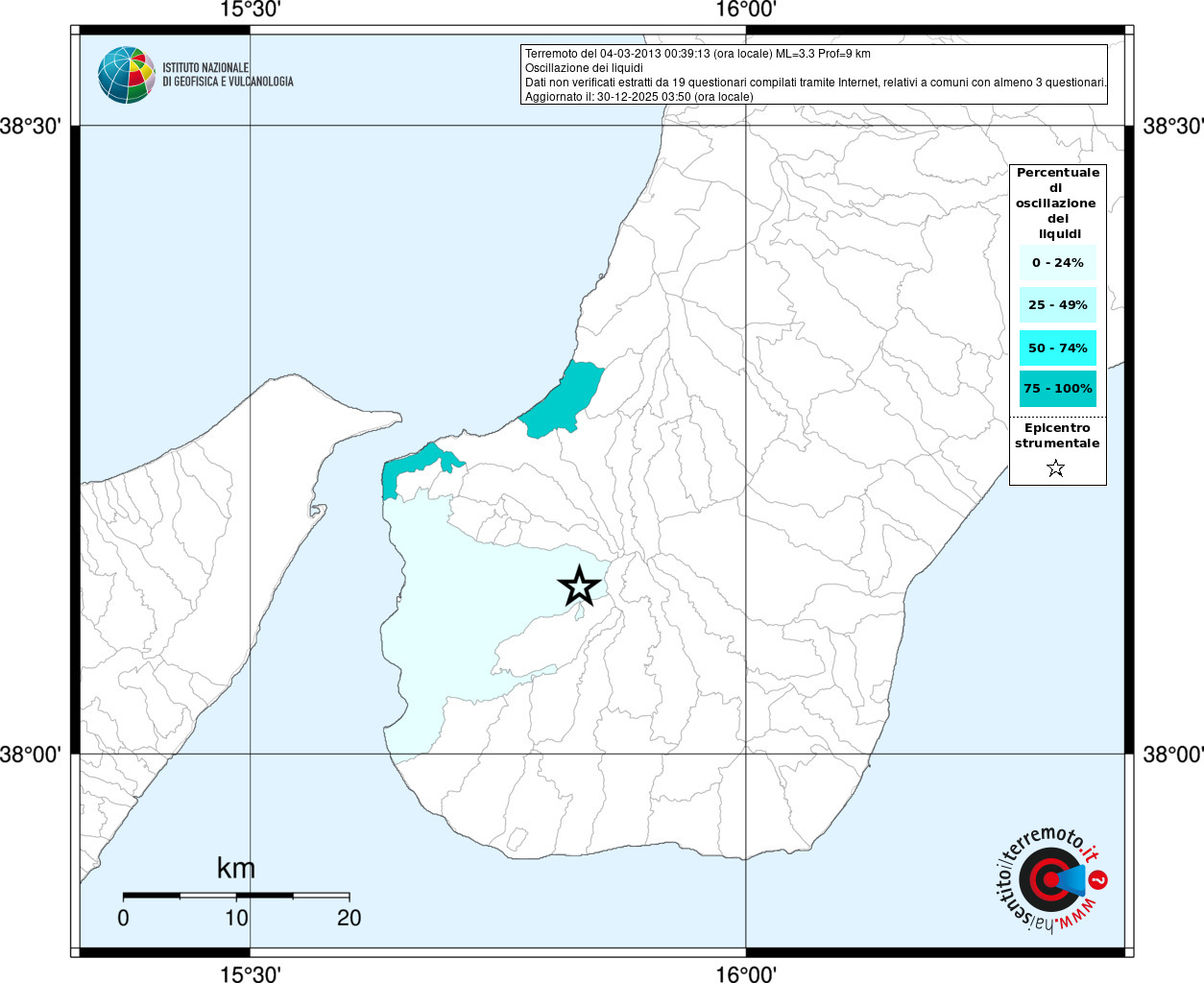
Task: Click the top 15°30' longitude label
Action: point(250,11)
